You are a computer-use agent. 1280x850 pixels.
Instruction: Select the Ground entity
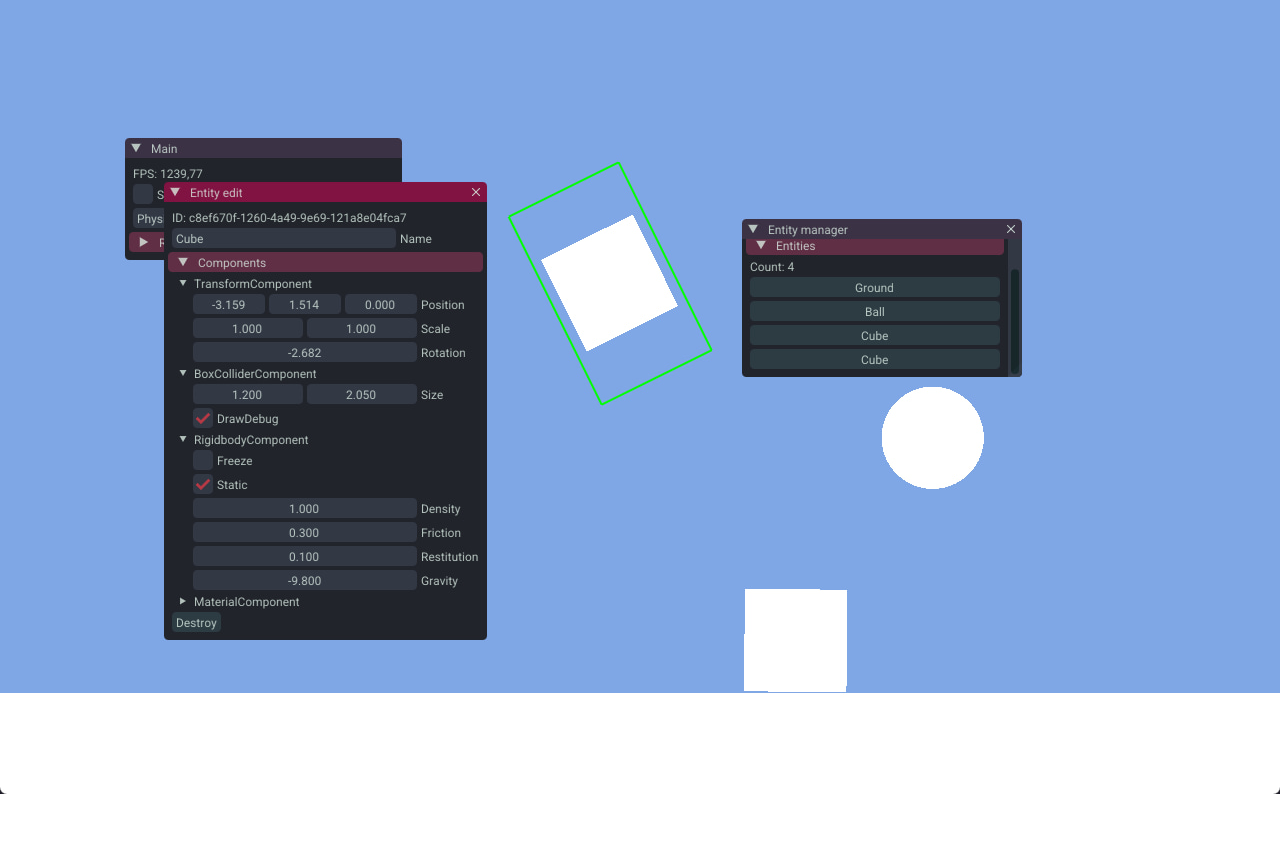click(x=875, y=287)
